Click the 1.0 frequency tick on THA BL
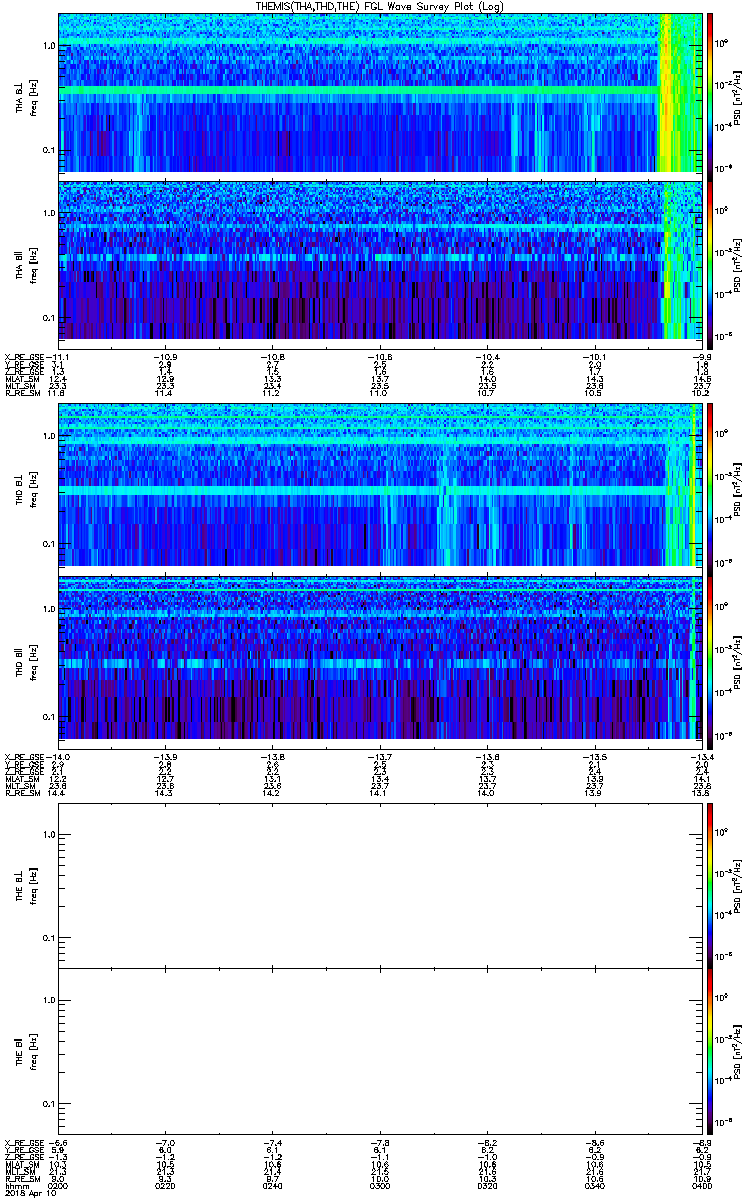The width and height of the screenshot is (750, 1200). click(49, 47)
